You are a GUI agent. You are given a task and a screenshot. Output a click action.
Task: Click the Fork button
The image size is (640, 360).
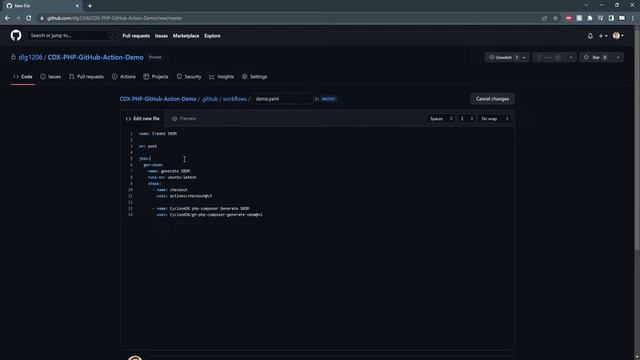click(549, 58)
